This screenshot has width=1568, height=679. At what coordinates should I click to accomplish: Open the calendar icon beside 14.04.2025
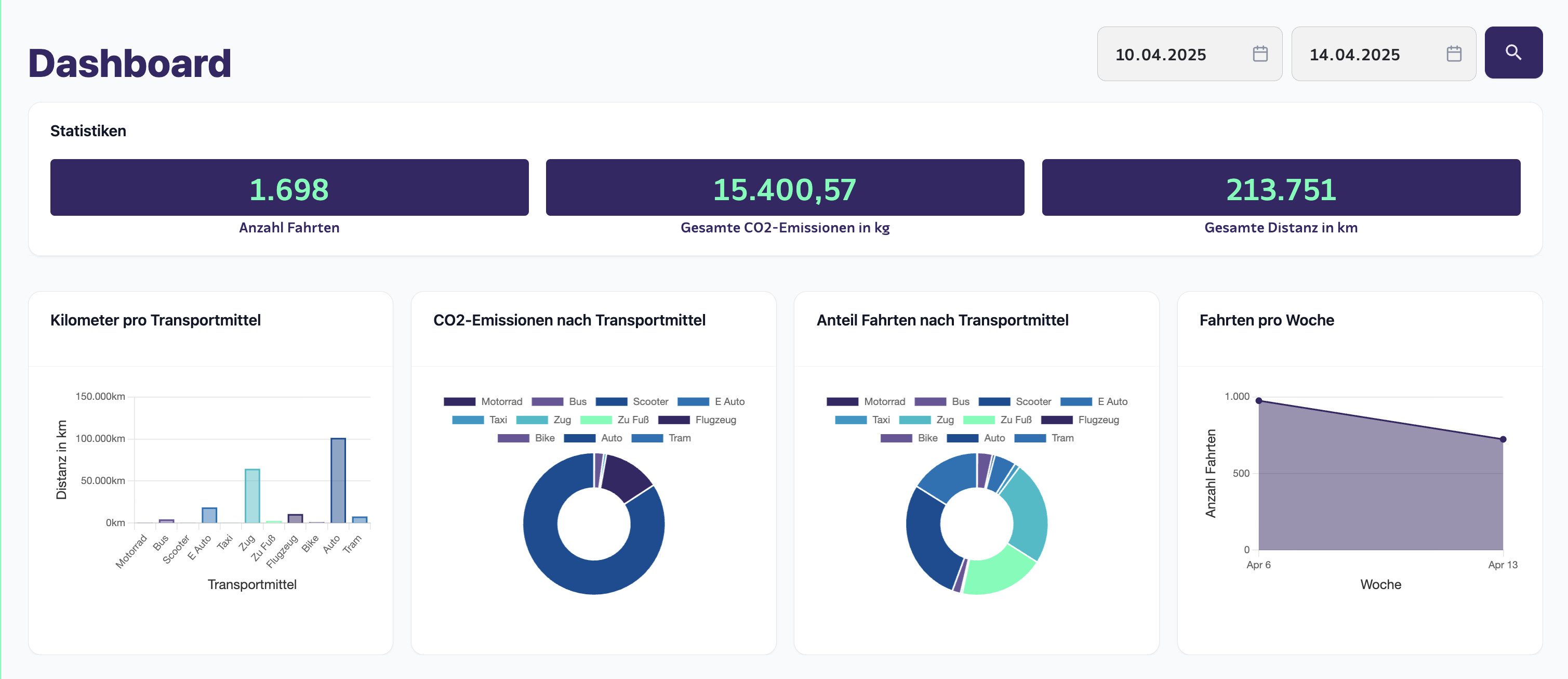point(1454,54)
